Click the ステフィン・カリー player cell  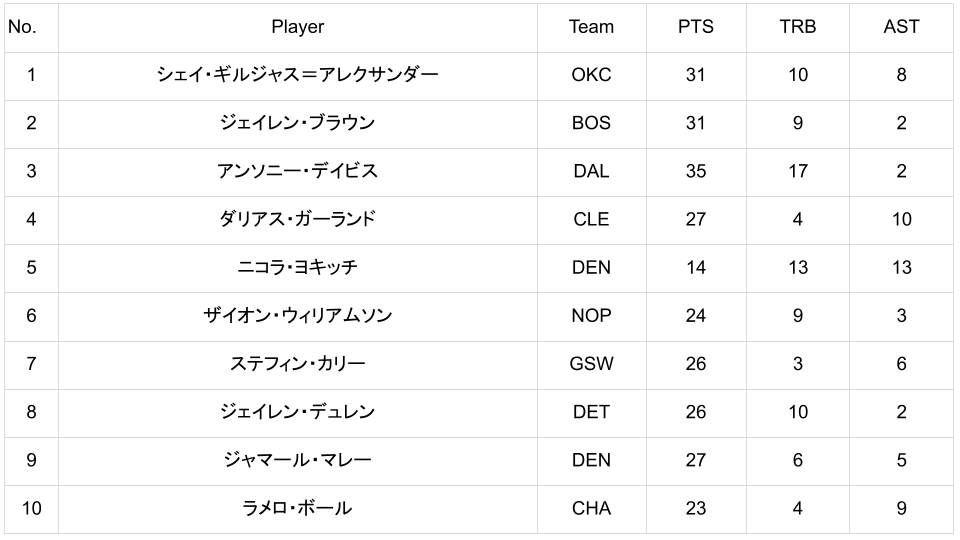[x=297, y=363]
